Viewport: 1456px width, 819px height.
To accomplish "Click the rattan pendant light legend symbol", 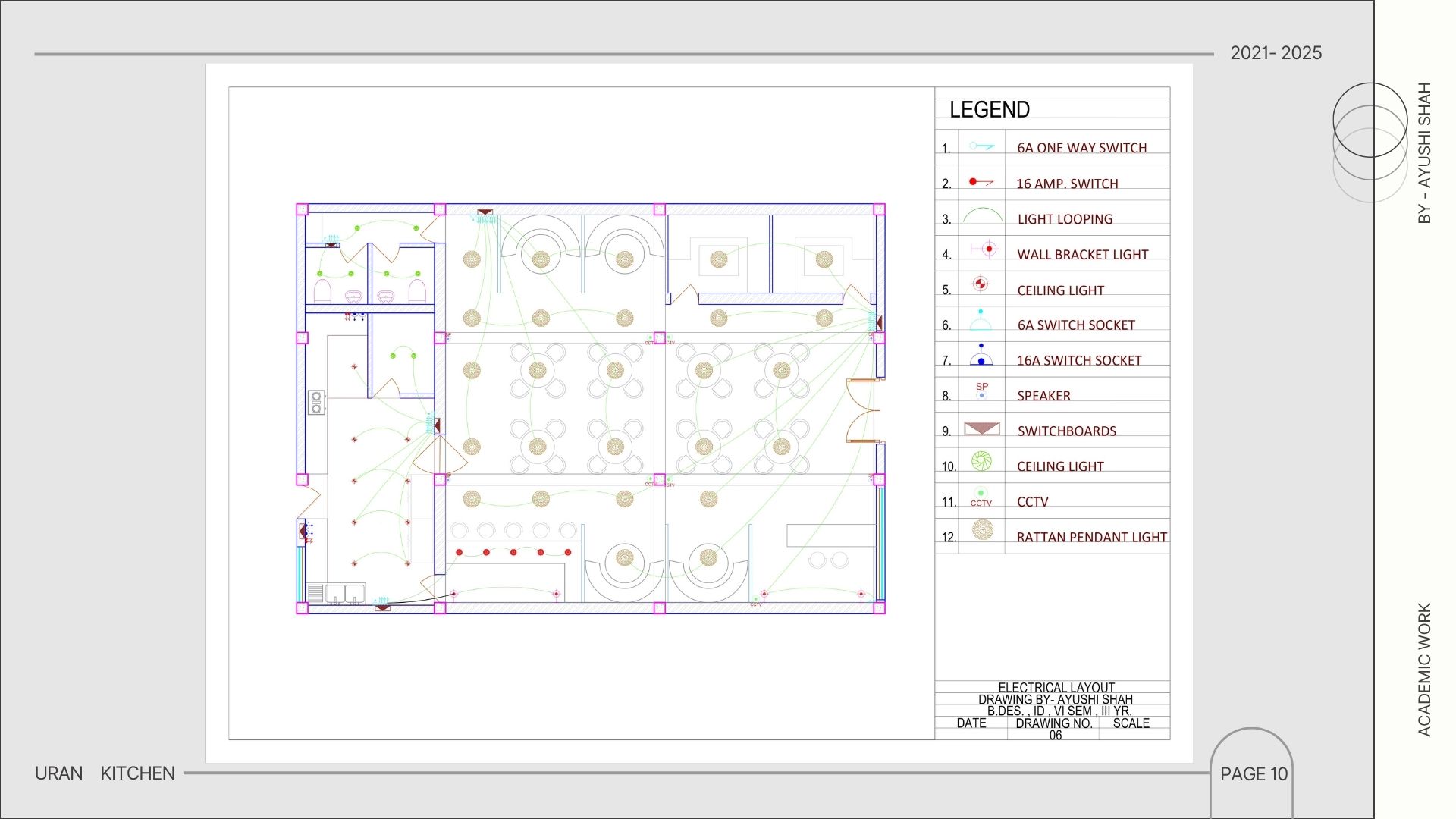I will pos(983,529).
